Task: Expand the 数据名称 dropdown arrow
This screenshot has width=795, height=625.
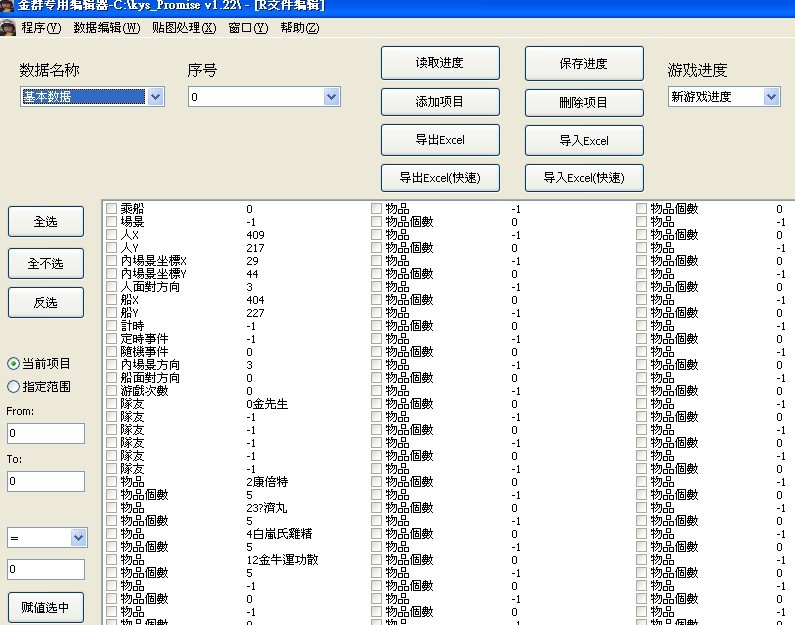Action: 156,96
